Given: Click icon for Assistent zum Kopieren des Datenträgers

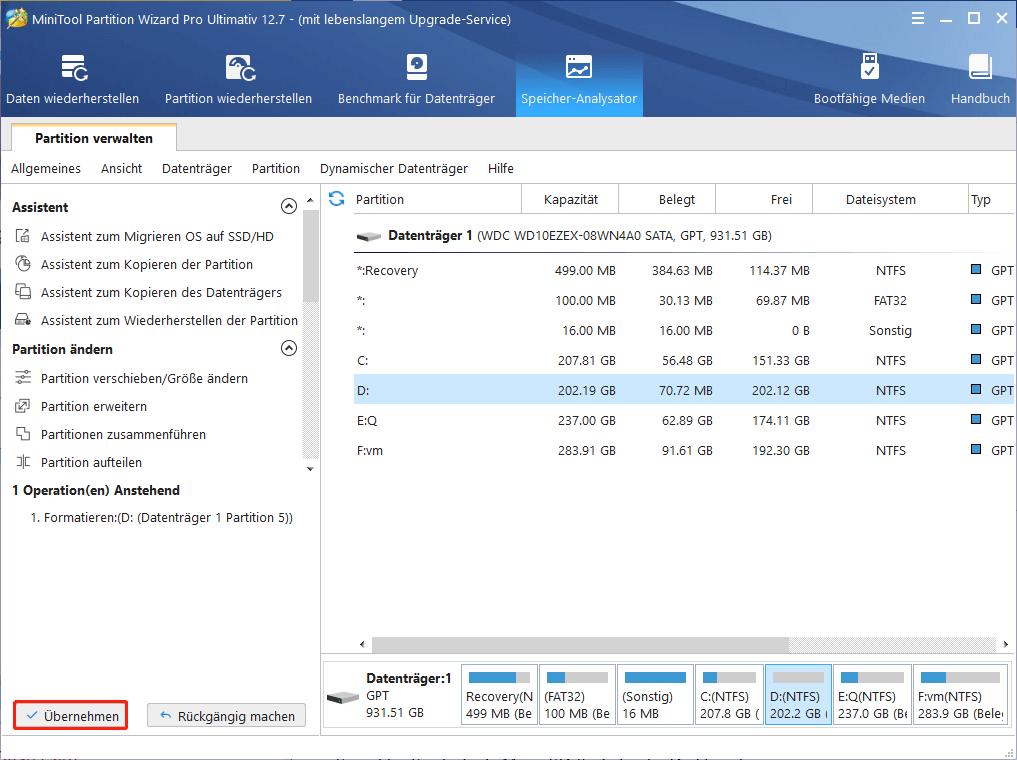Looking at the screenshot, I should click(x=23, y=292).
